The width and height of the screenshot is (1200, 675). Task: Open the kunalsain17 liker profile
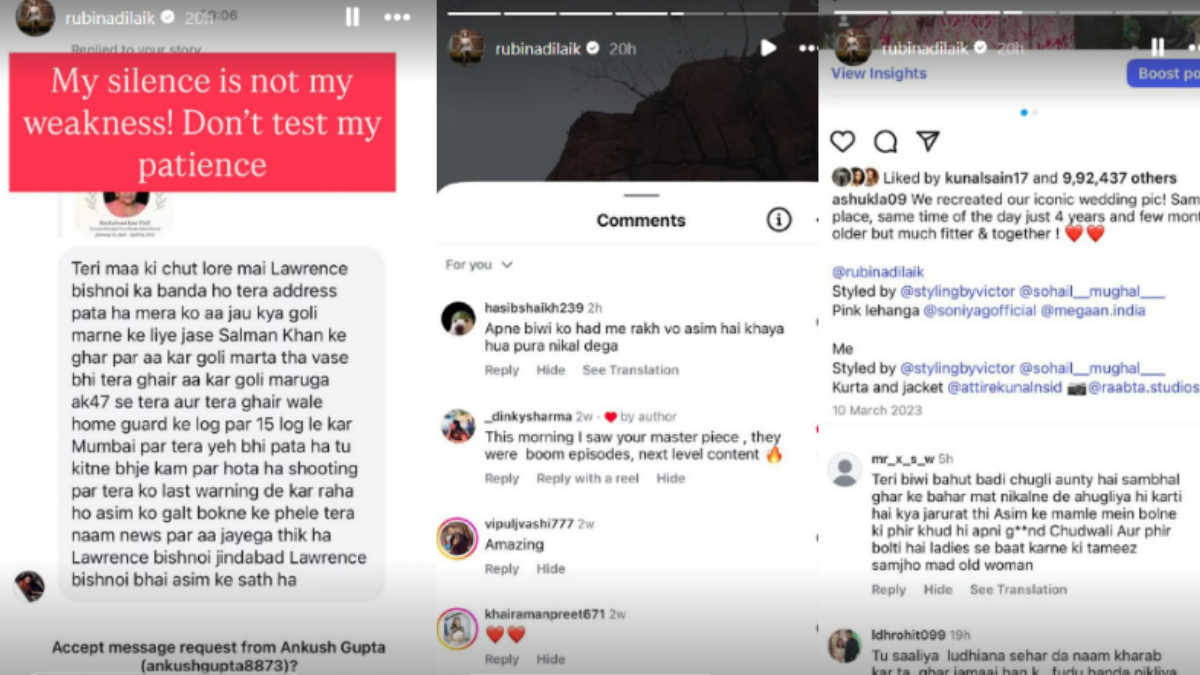point(985,178)
